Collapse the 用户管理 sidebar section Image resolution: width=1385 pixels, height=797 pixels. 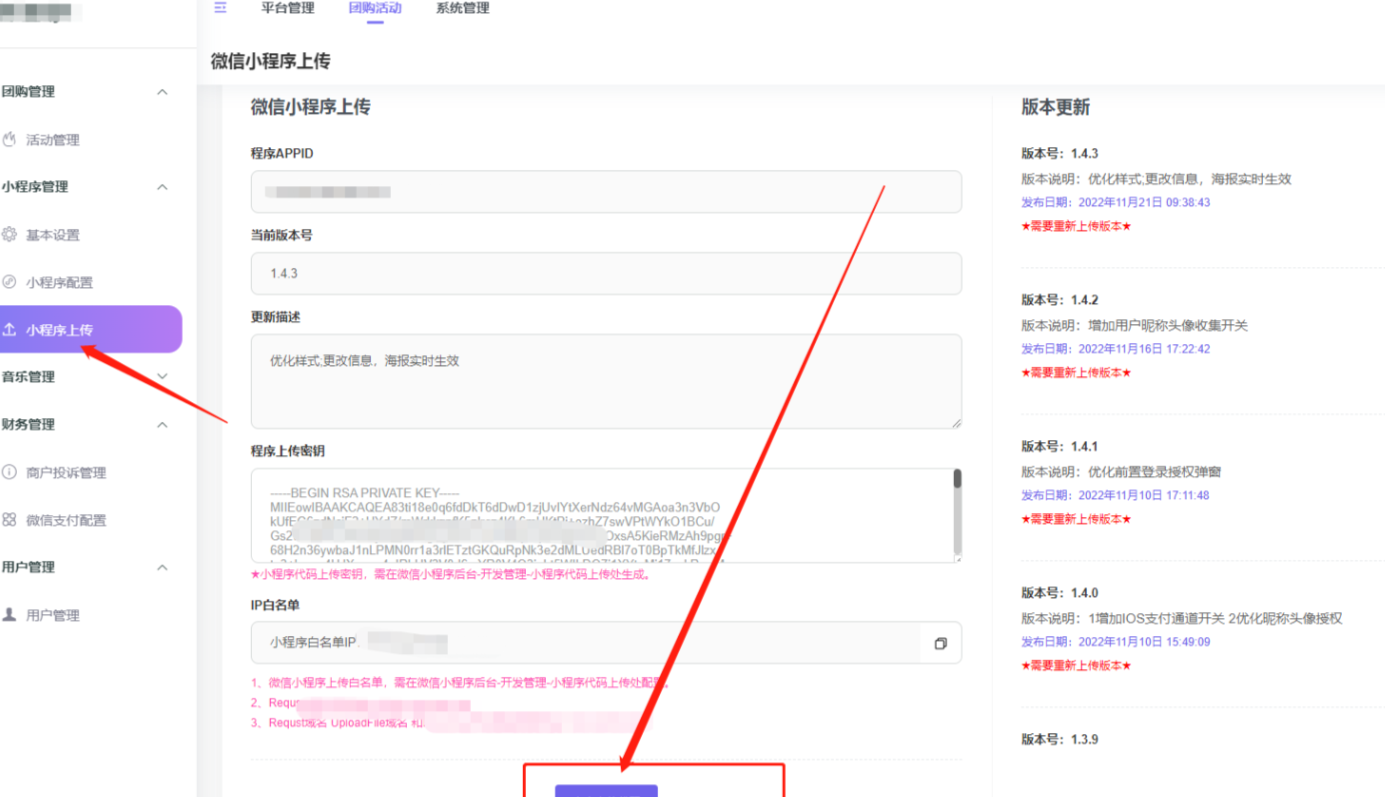coord(162,567)
